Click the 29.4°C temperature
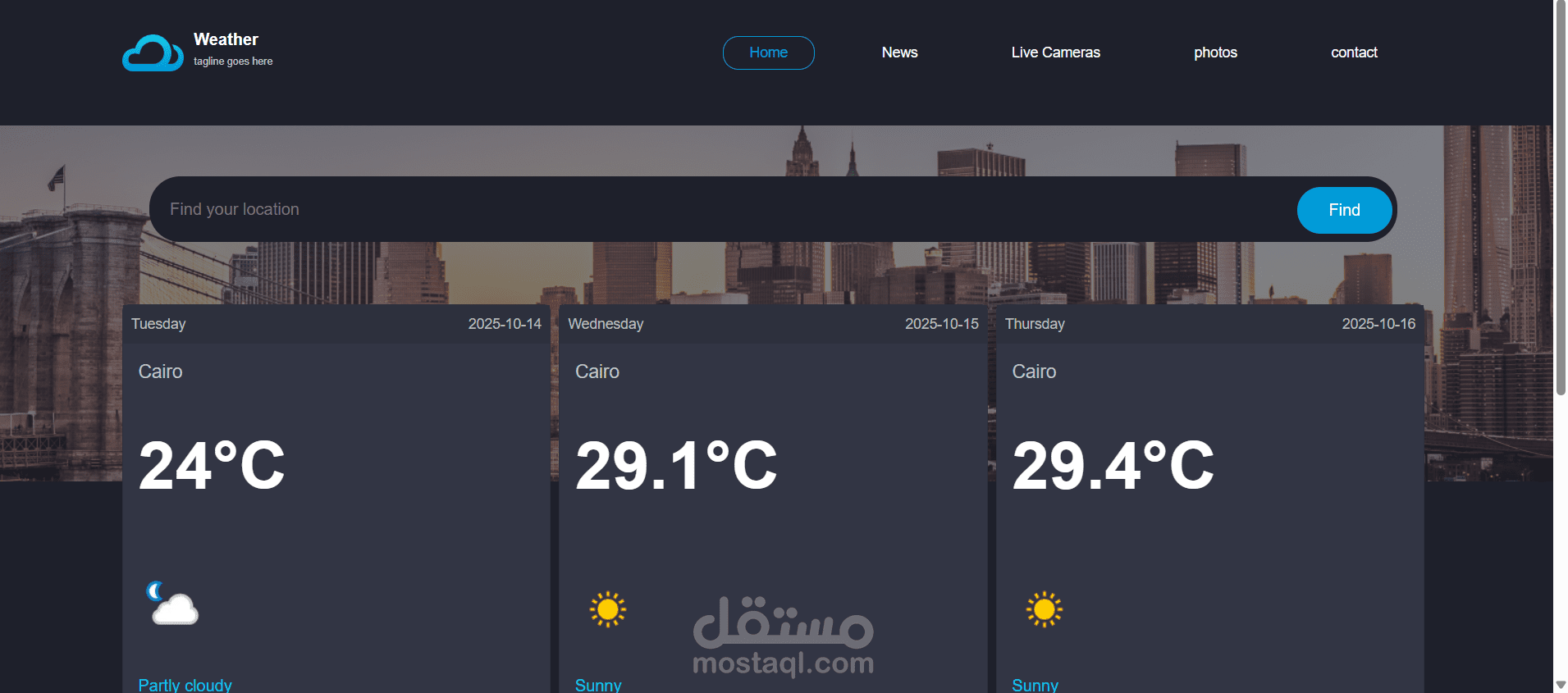This screenshot has height=693, width=1568. click(x=1113, y=465)
